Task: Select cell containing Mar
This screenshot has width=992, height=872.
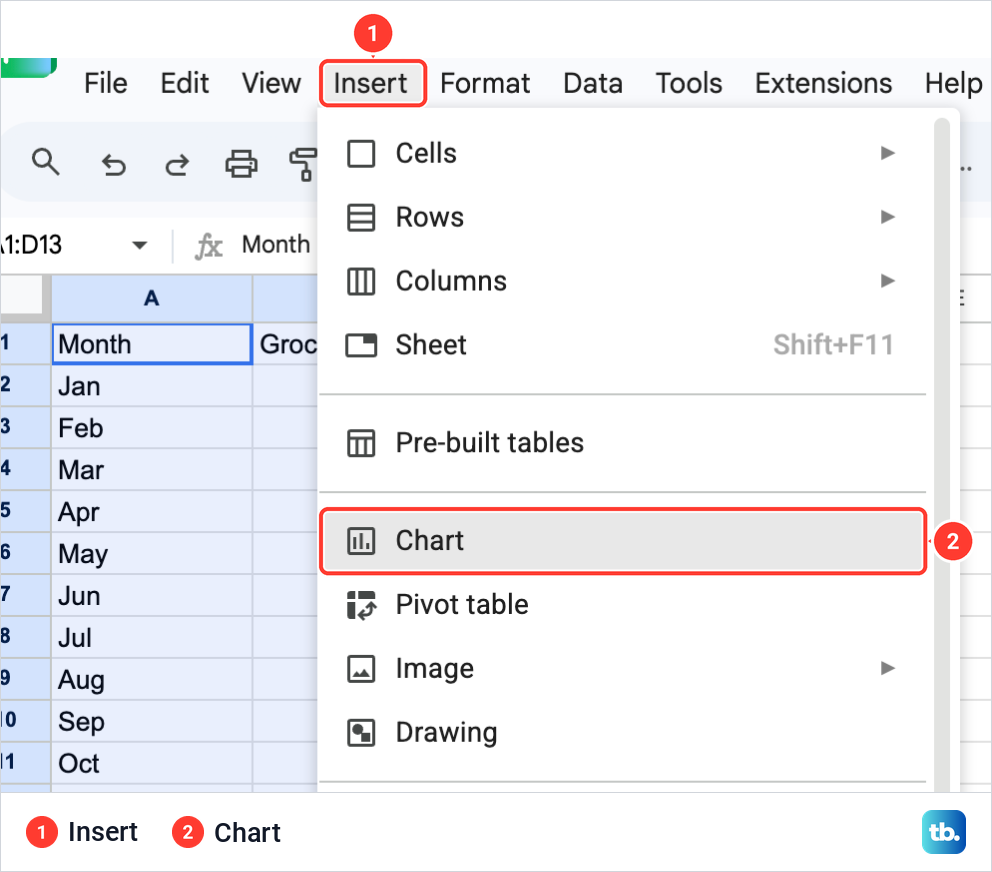Action: [152, 470]
